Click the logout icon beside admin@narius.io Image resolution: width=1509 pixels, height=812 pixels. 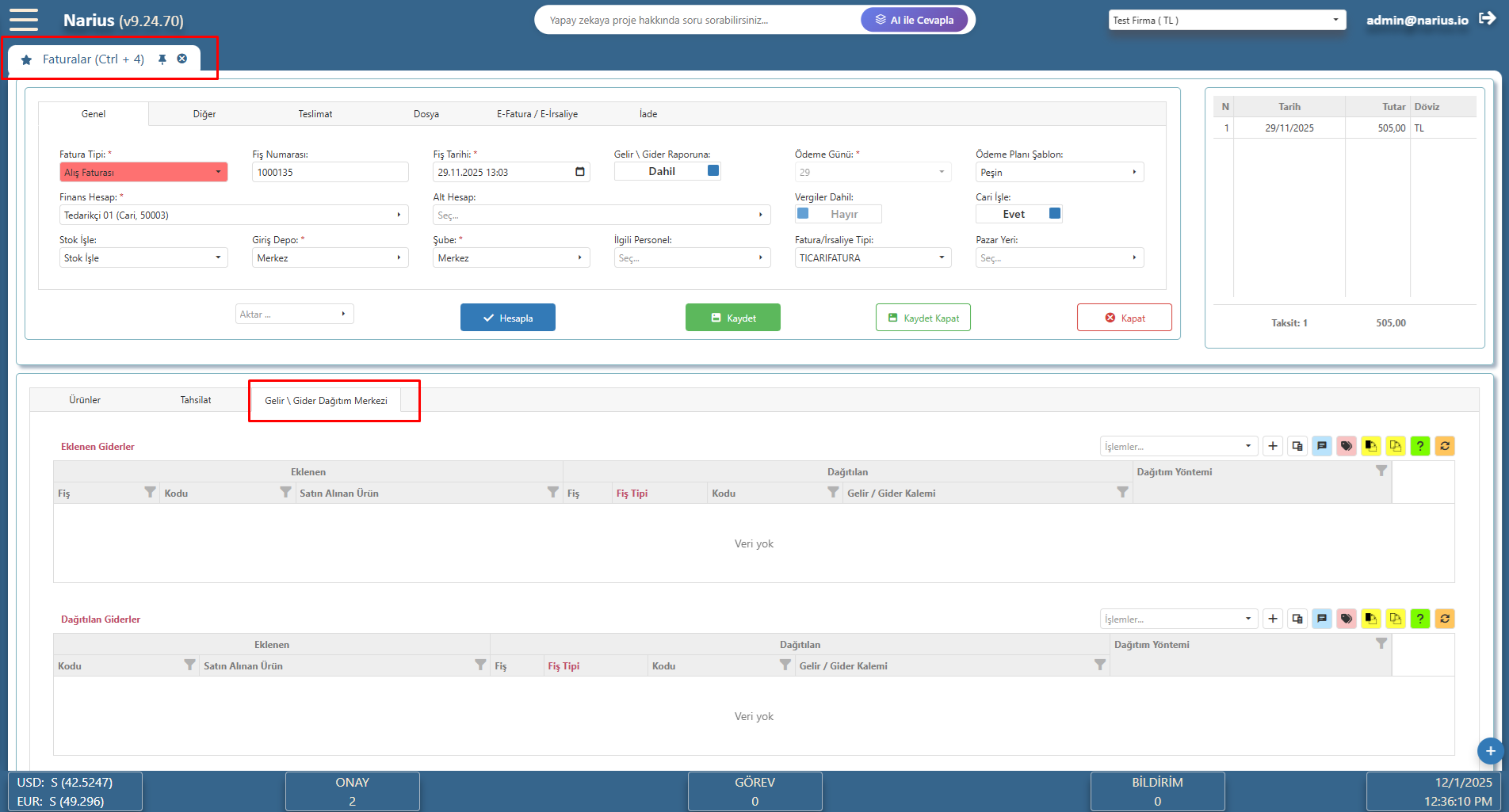[1488, 18]
